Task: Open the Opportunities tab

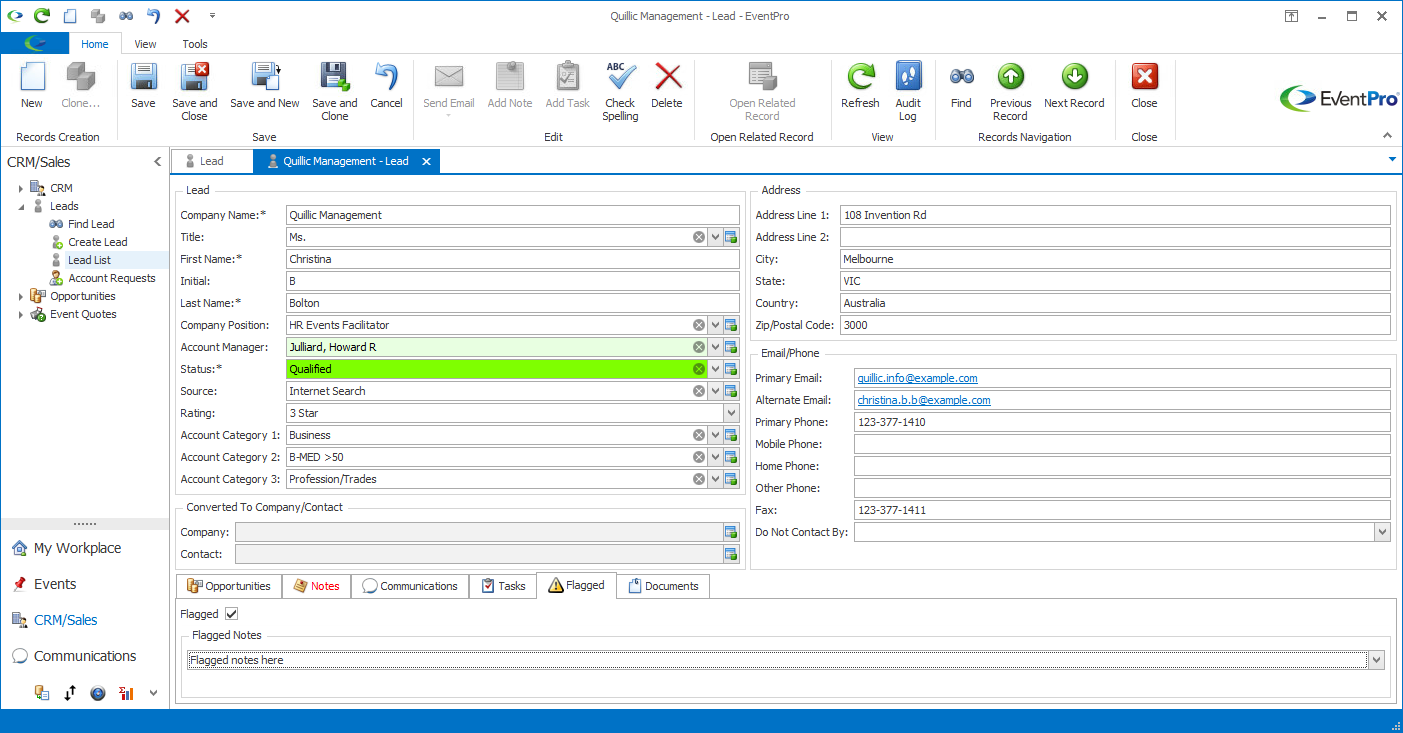Action: click(229, 586)
